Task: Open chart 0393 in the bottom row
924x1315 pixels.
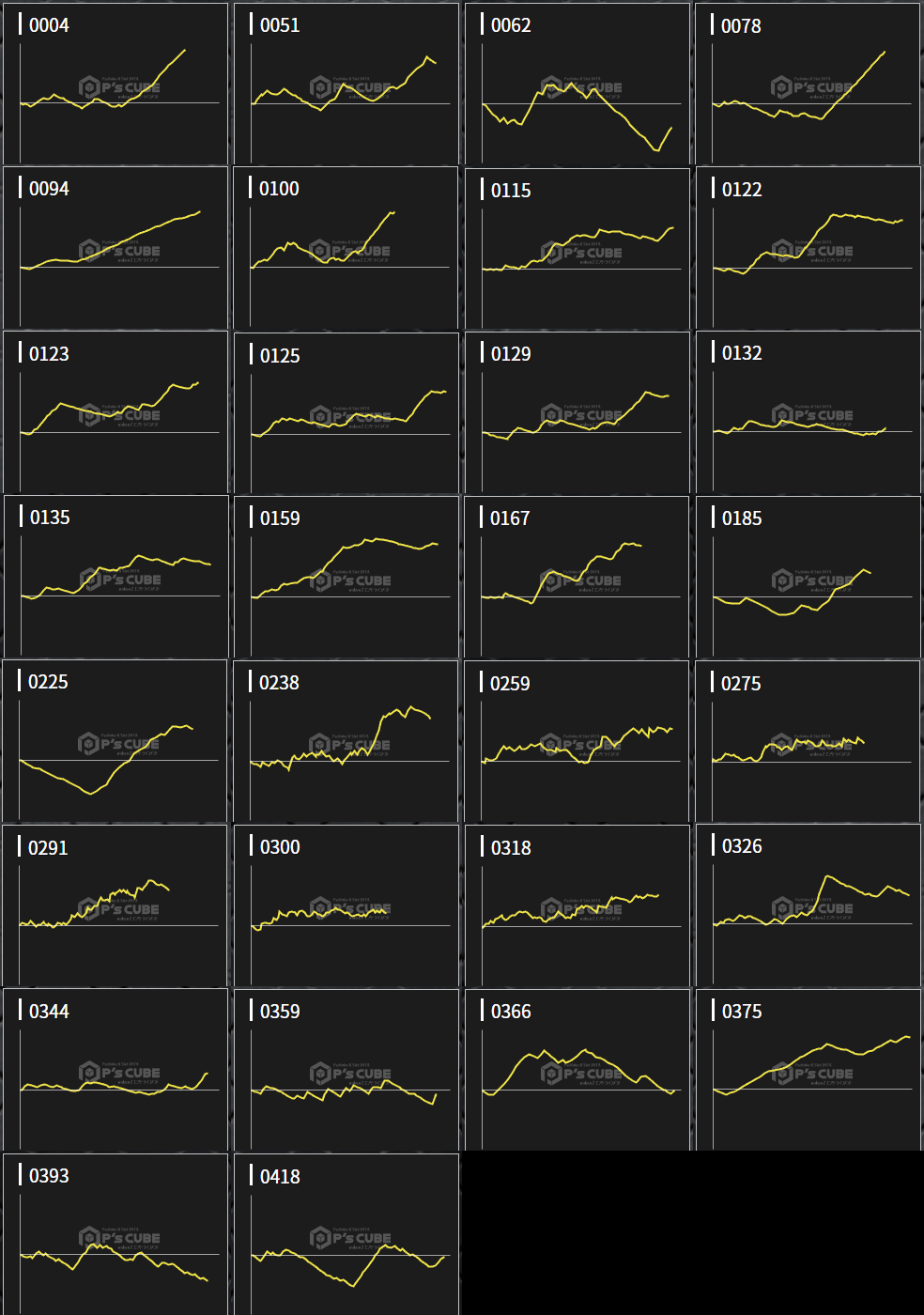Action: click(x=115, y=1235)
